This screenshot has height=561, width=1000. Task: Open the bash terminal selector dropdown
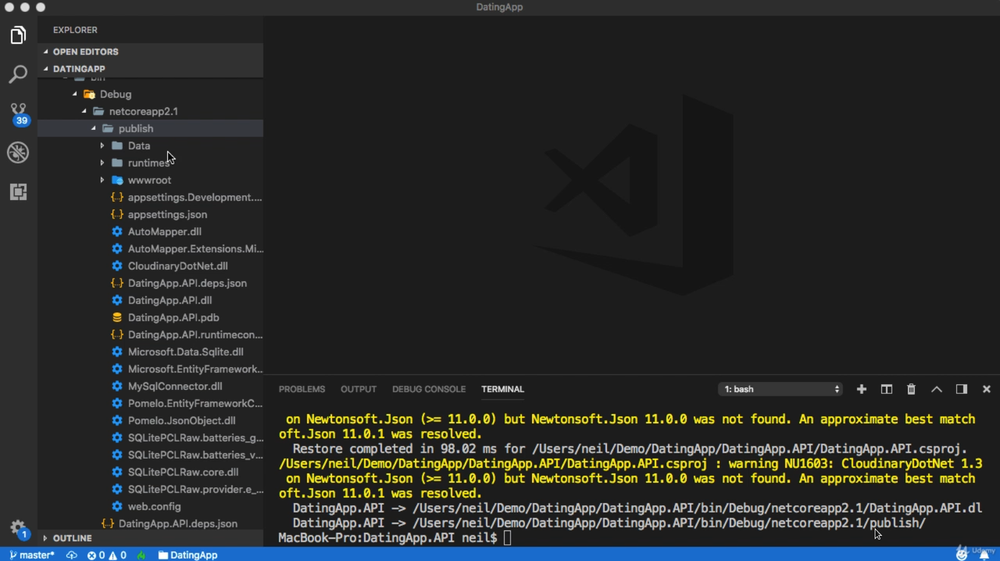[781, 389]
